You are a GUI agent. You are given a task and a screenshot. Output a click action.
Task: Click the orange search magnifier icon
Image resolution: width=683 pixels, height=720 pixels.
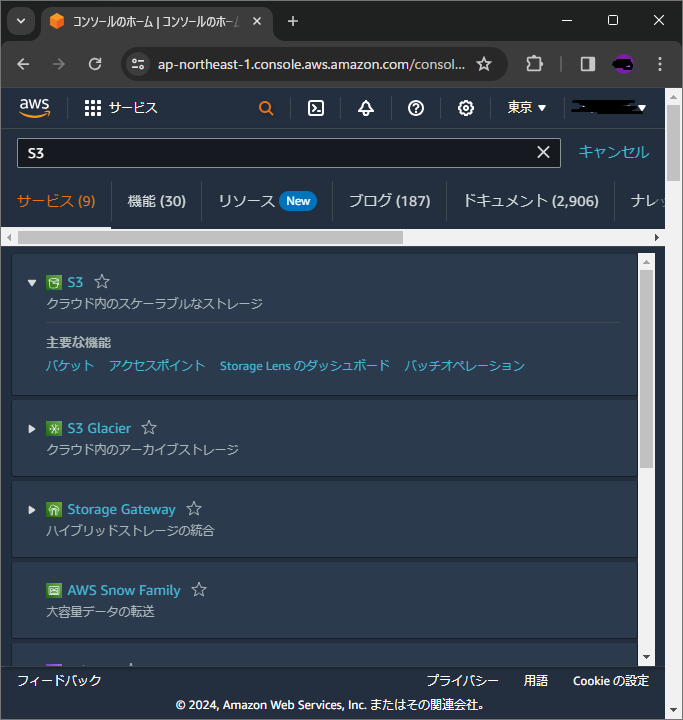(266, 108)
